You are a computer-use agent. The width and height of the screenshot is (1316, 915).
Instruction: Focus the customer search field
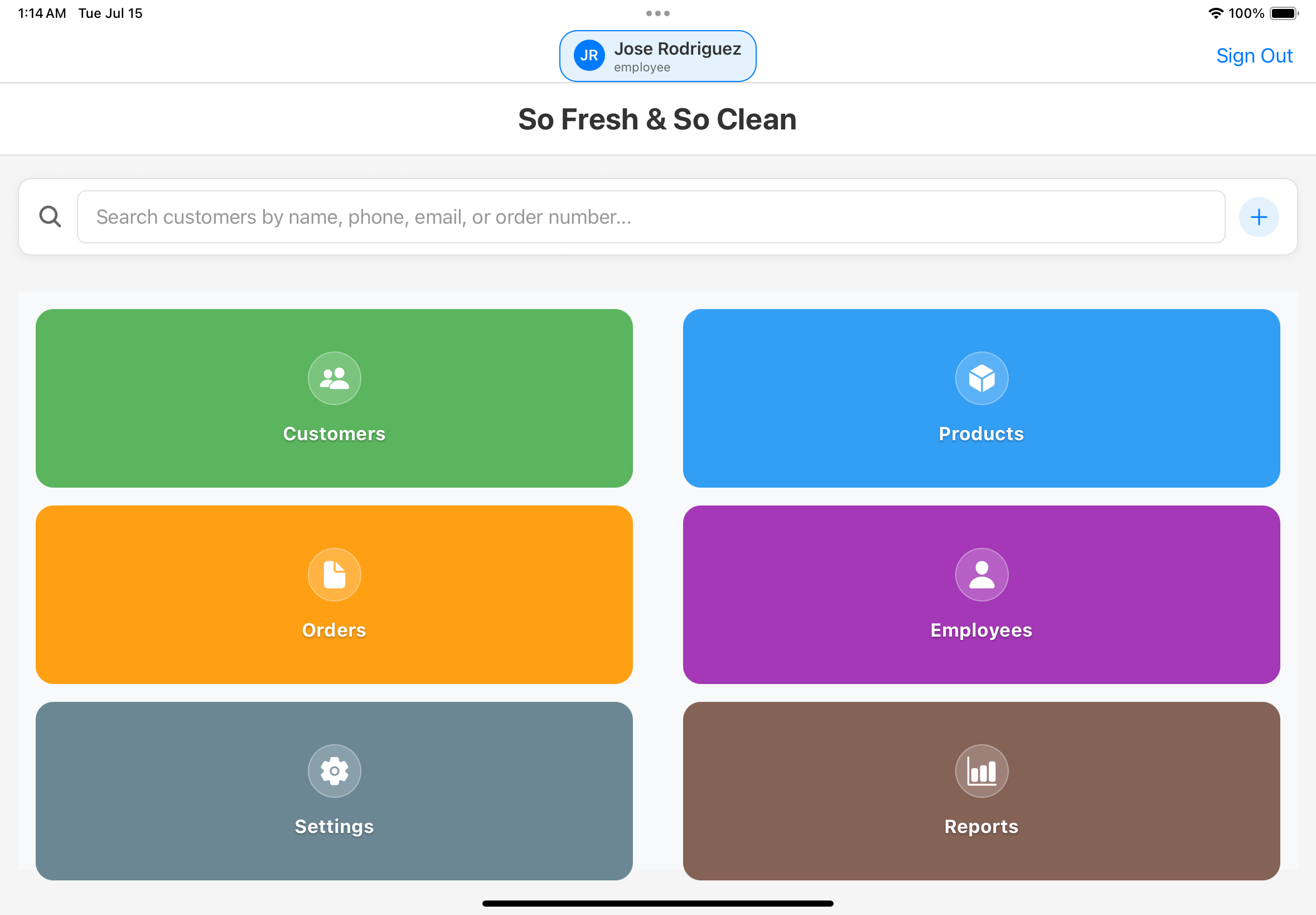(651, 216)
